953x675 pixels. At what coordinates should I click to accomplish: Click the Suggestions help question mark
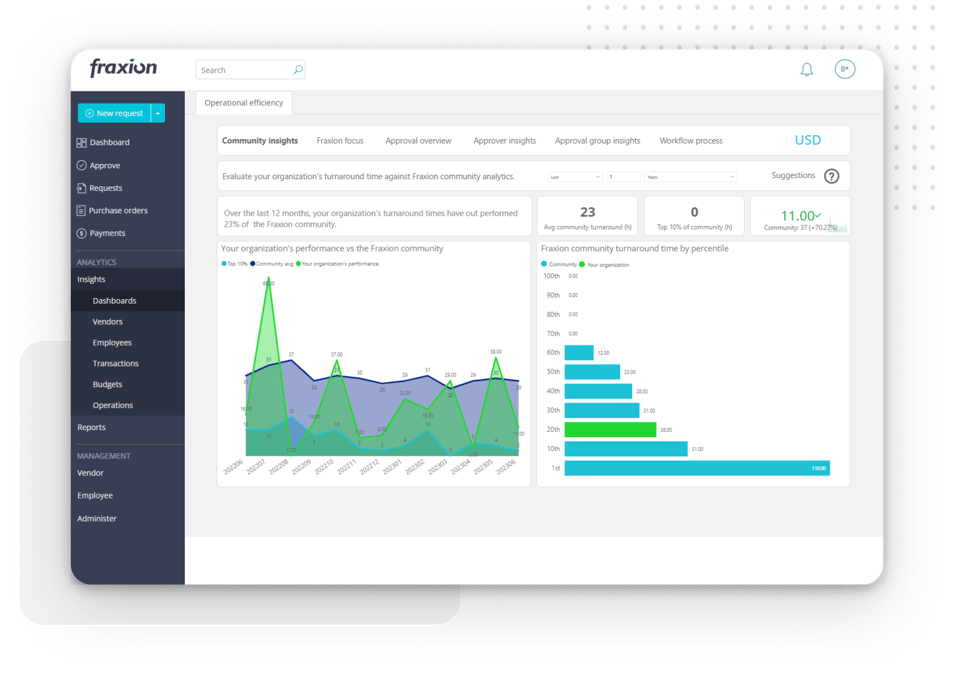[830, 175]
